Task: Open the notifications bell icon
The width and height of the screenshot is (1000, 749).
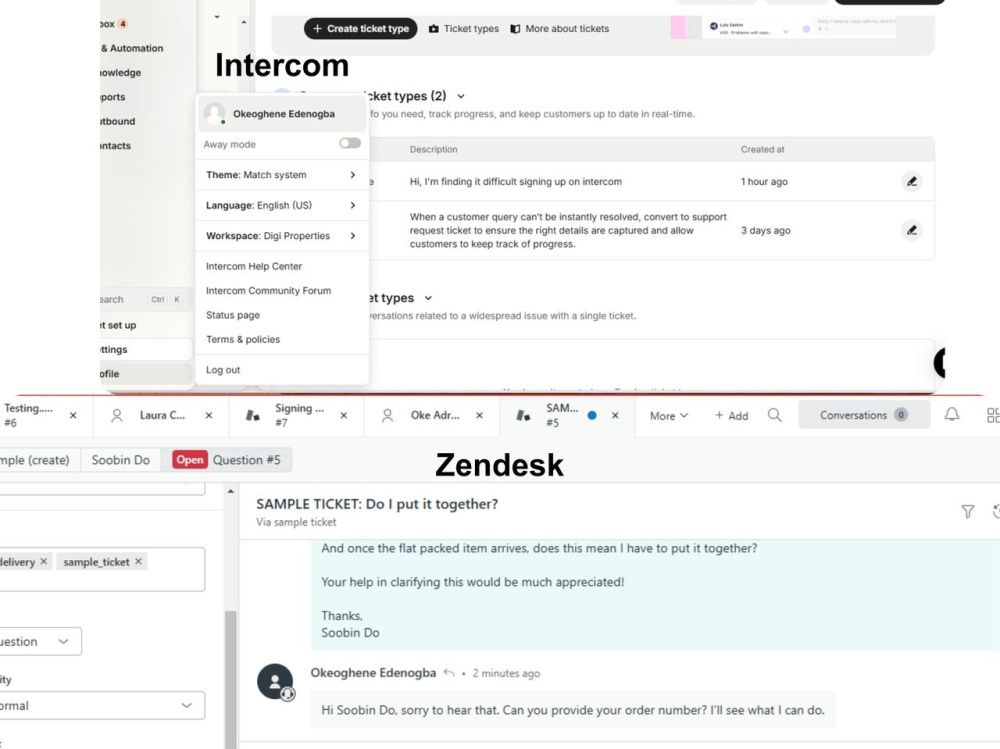Action: click(952, 415)
